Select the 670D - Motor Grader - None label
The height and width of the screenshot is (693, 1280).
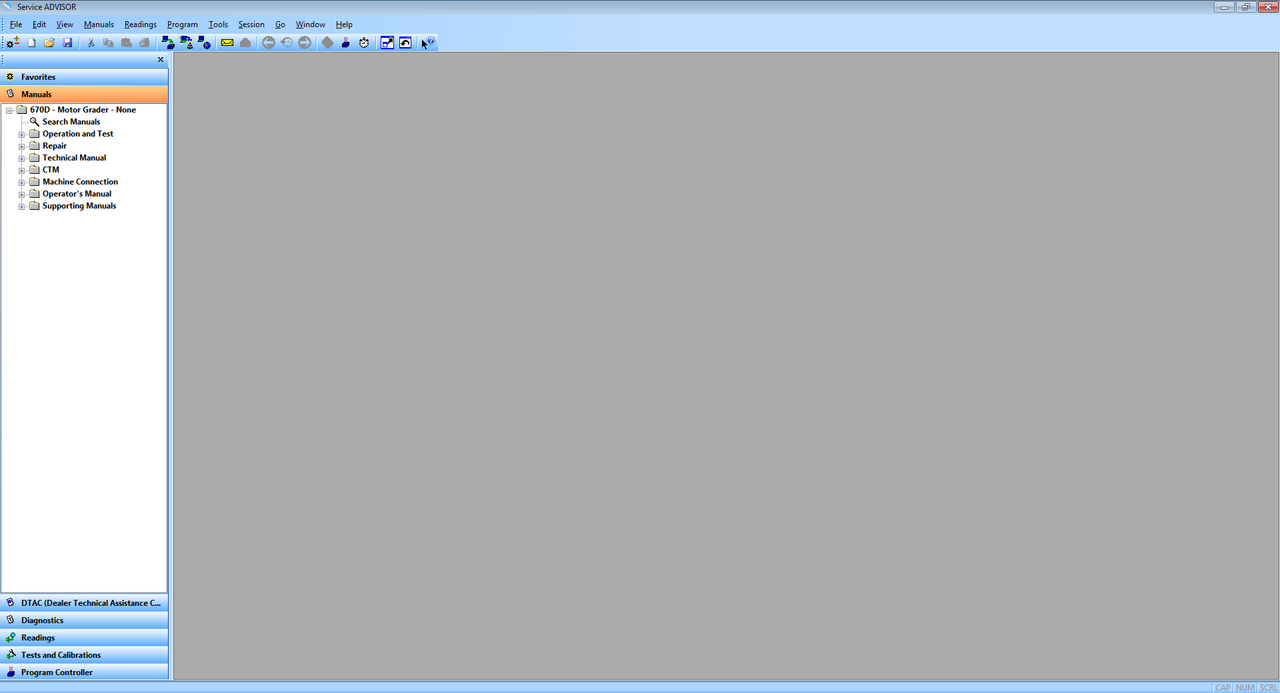83,110
